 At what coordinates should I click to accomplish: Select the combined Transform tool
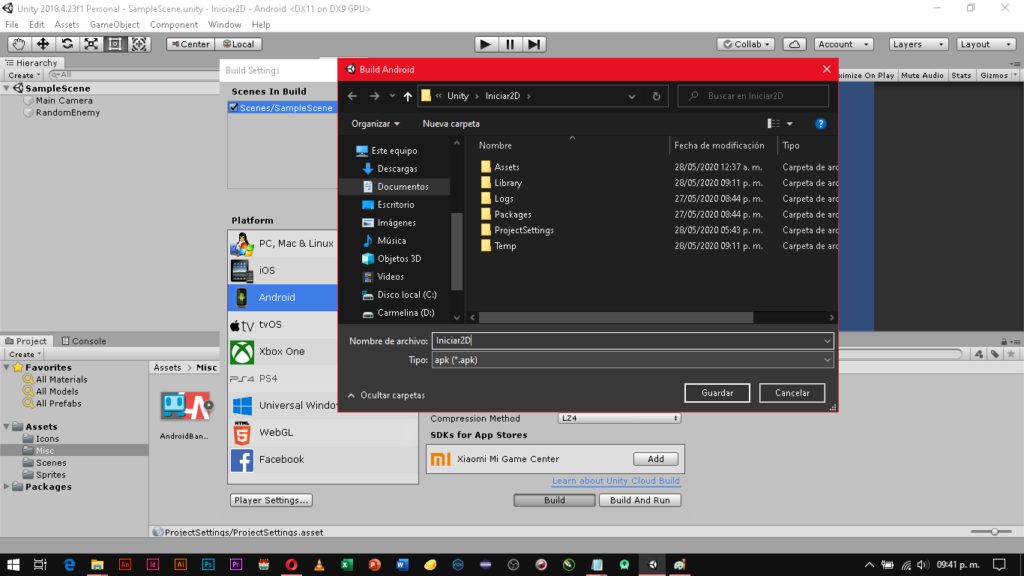click(139, 44)
